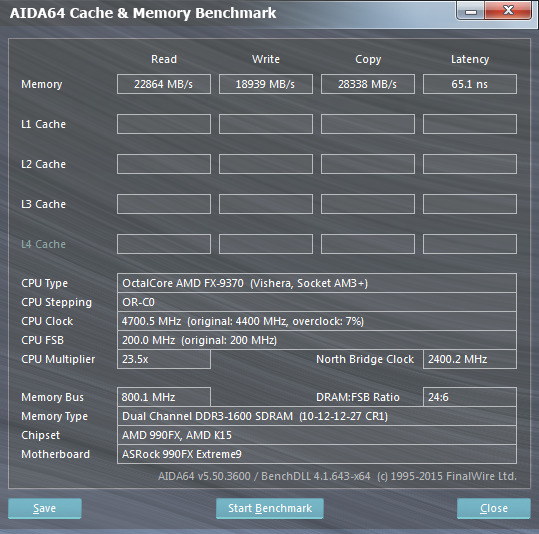Select North Bridge Clock value 2400.2 MHz
539x534 pixels.
470,359
